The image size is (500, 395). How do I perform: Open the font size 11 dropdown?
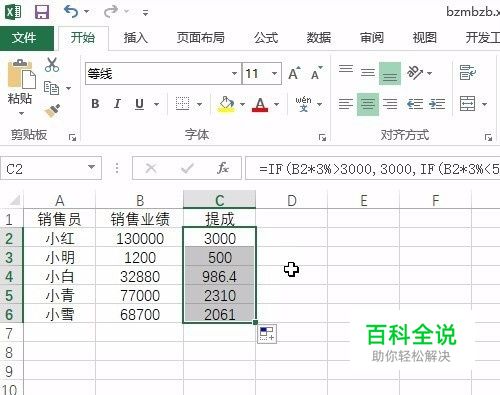tap(274, 73)
